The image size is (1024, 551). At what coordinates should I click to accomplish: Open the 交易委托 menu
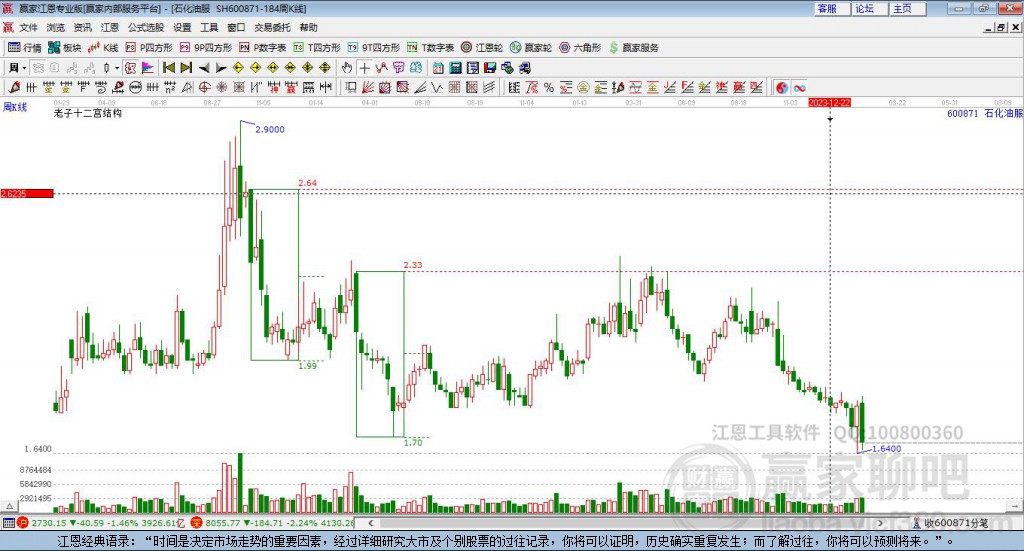(272, 27)
